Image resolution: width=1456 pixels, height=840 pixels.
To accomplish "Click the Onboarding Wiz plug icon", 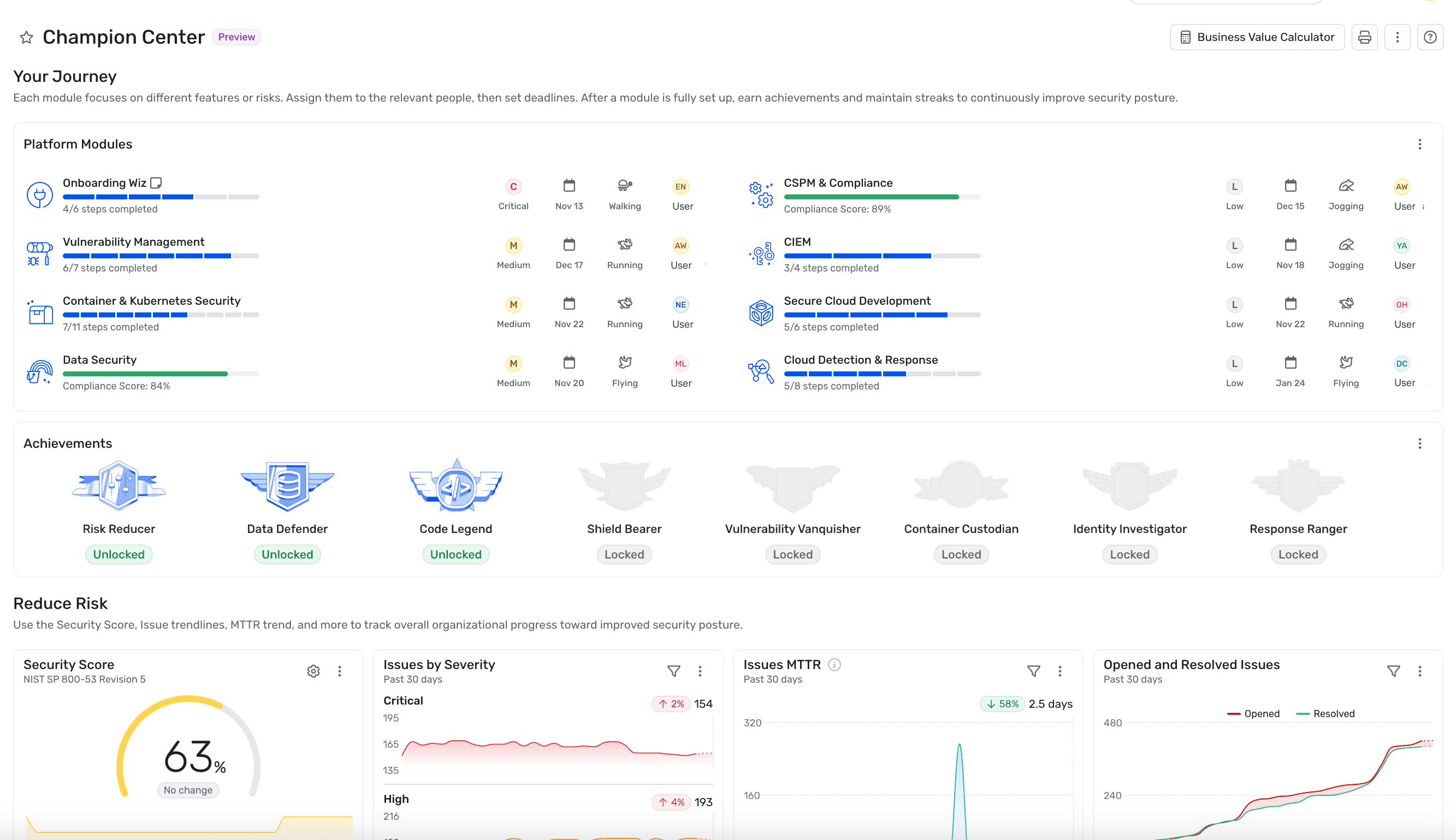I will [x=40, y=196].
